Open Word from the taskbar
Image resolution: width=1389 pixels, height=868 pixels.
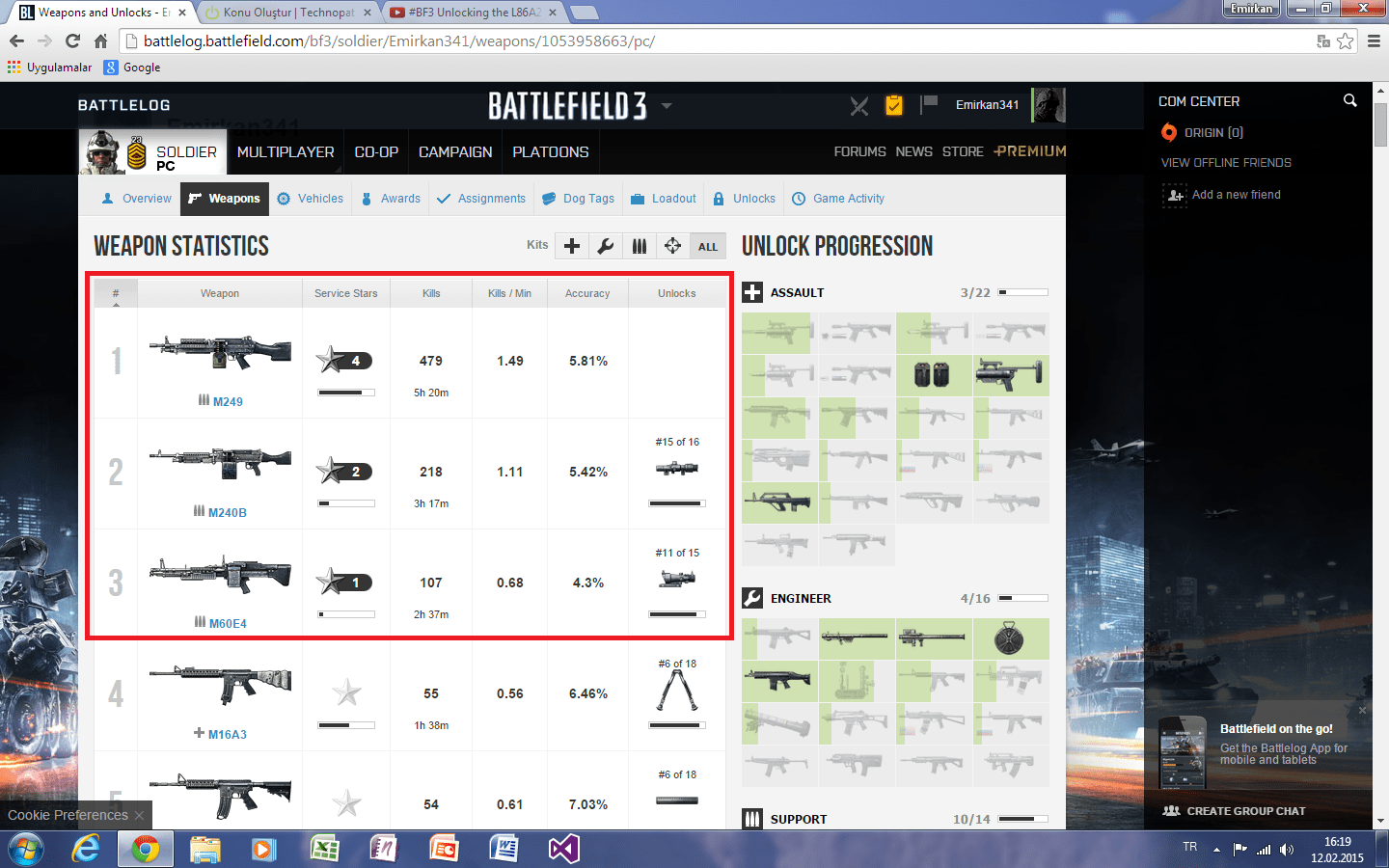point(504,849)
